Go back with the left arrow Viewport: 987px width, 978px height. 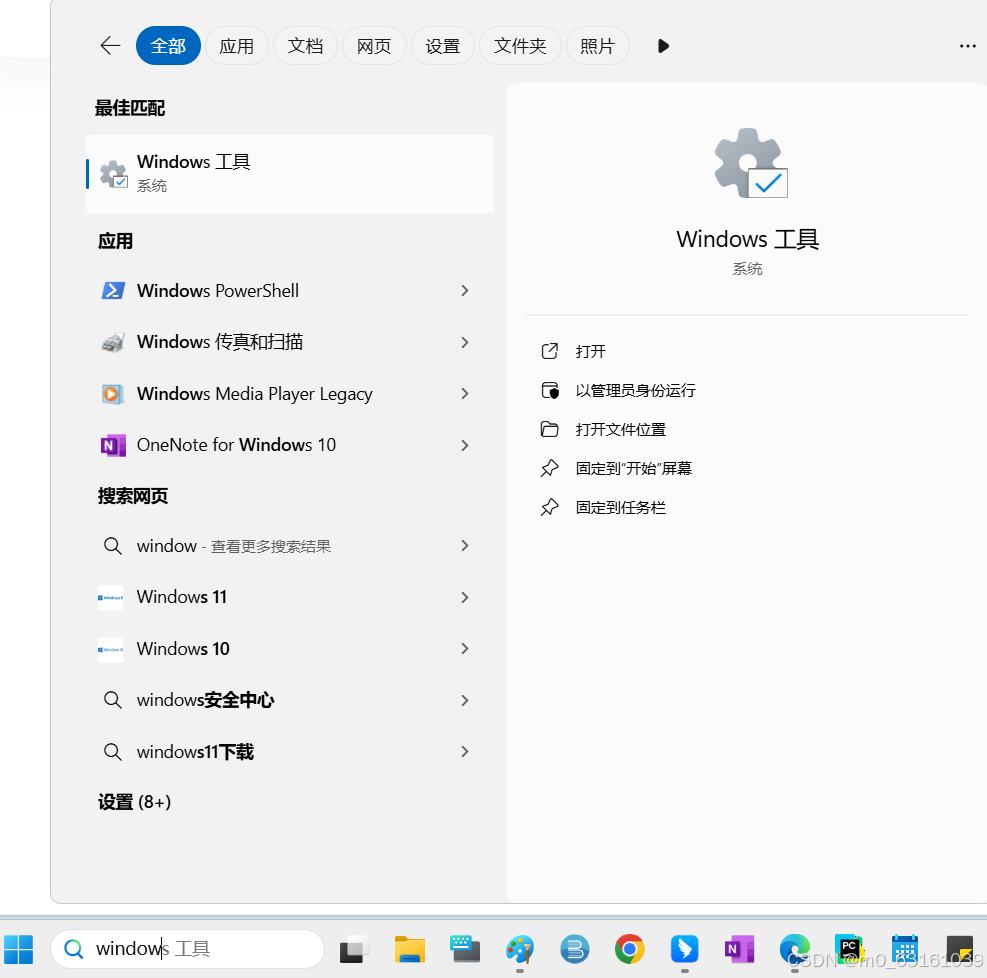coord(110,46)
